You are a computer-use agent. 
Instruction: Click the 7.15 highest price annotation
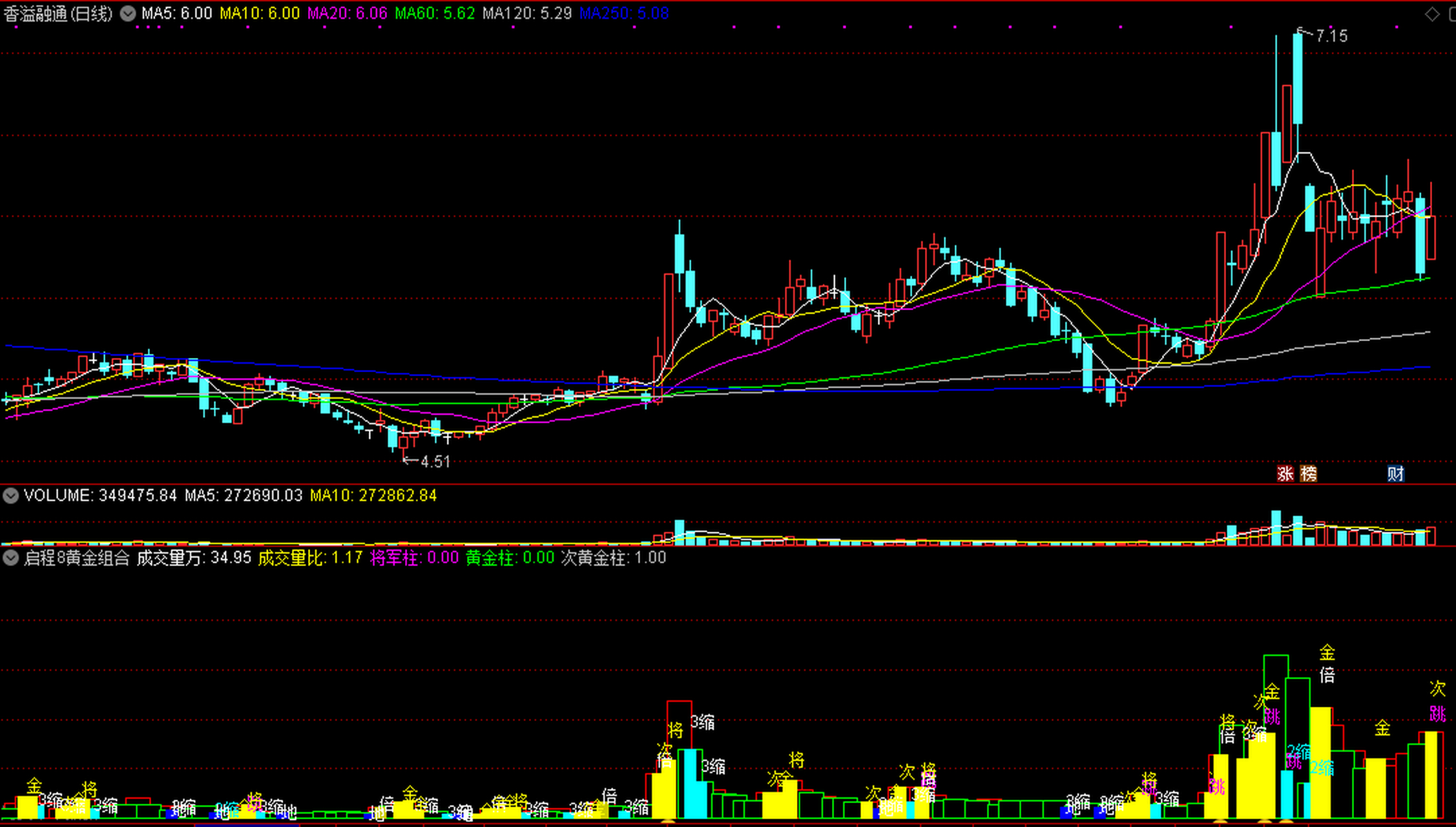click(1331, 36)
